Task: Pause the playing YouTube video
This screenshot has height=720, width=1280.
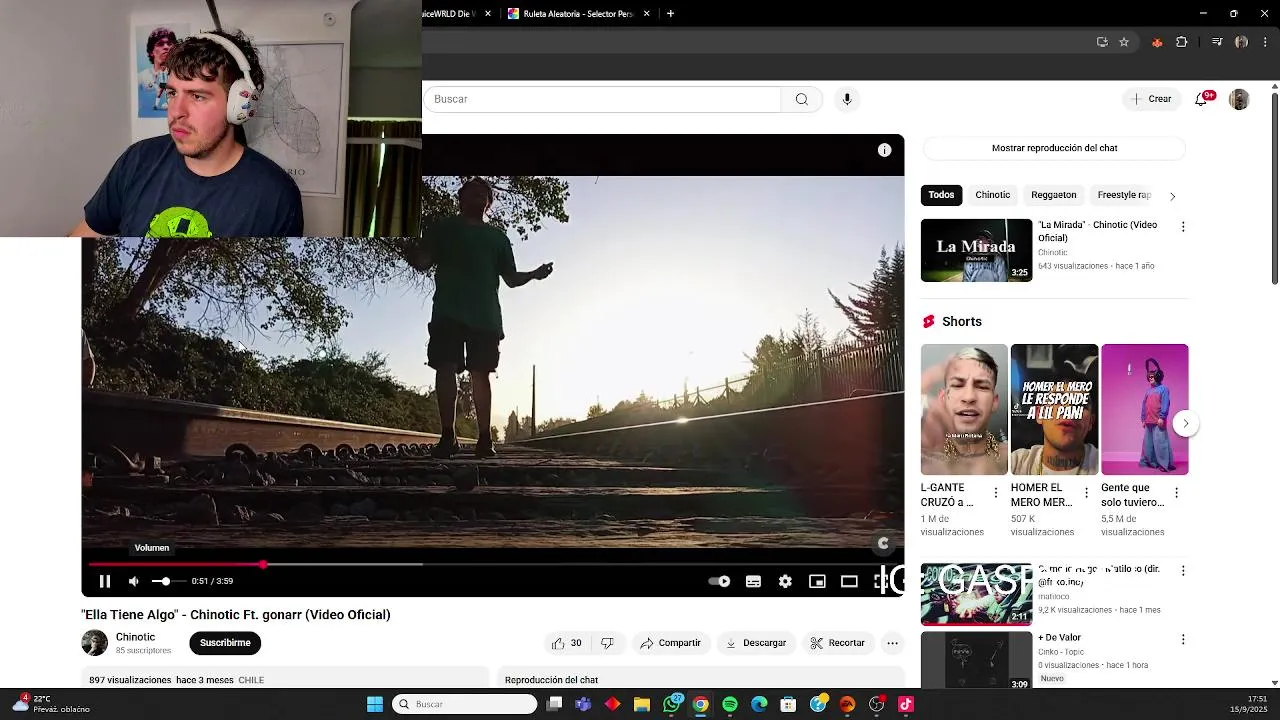Action: (x=105, y=581)
